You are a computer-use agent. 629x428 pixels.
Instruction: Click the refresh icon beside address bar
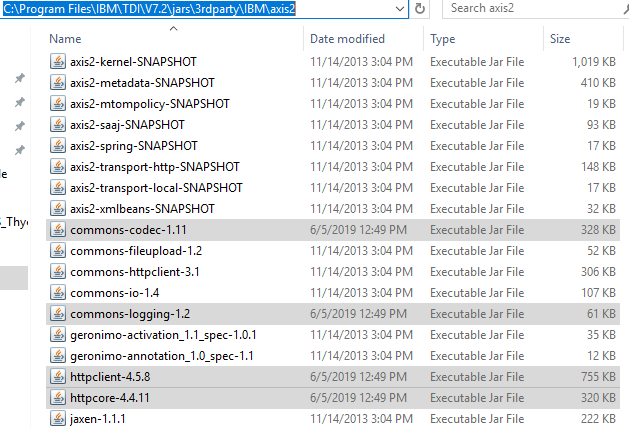[x=420, y=9]
